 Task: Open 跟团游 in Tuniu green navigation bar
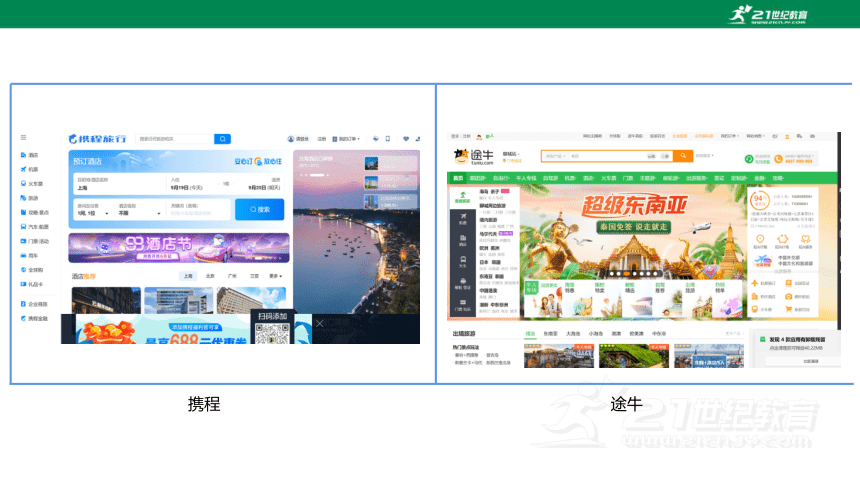478,178
